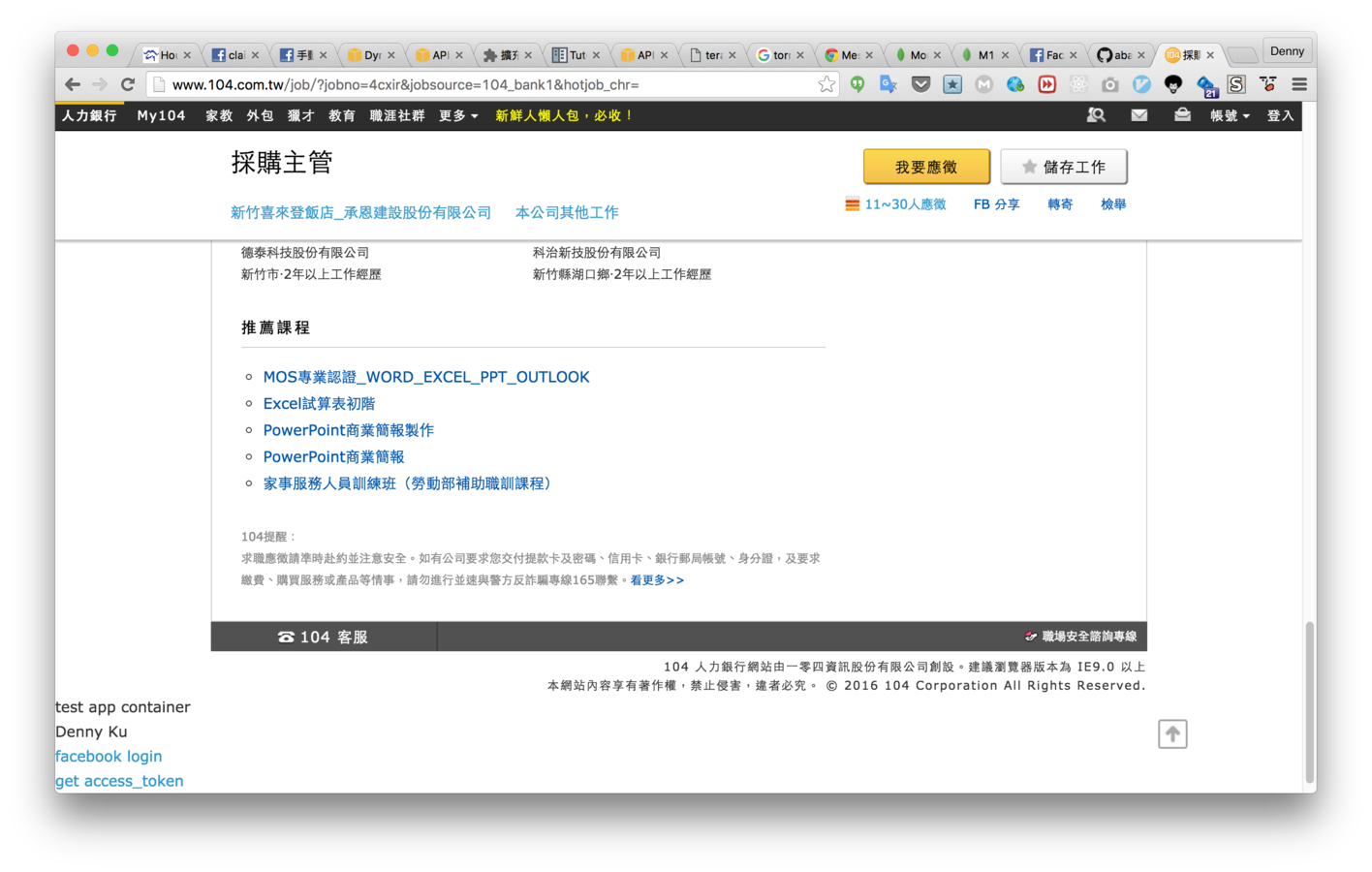Viewport: 1372px width, 872px height.
Task: Close the active 104 採購 tab
Action: [x=1210, y=55]
